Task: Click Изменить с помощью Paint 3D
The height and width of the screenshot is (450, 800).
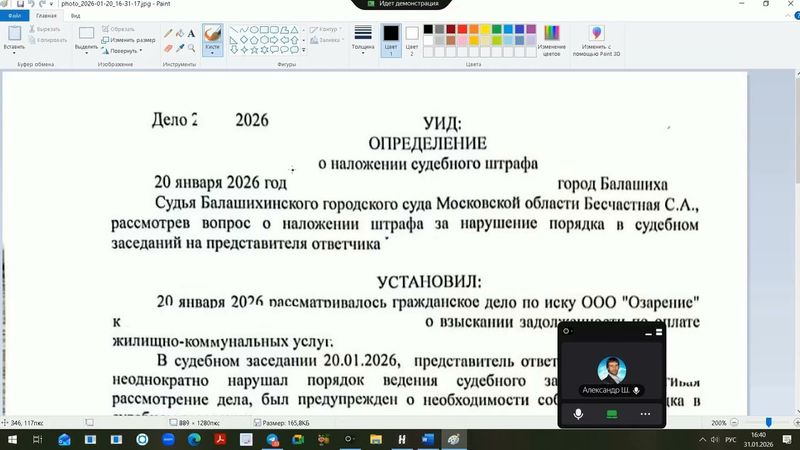Action: click(x=596, y=40)
